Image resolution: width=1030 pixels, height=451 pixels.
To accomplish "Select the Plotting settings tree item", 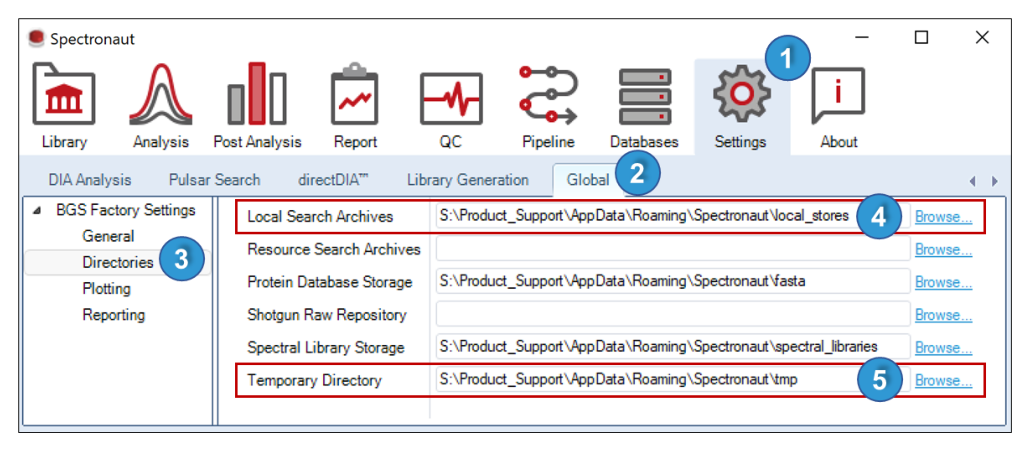I will pyautogui.click(x=106, y=289).
